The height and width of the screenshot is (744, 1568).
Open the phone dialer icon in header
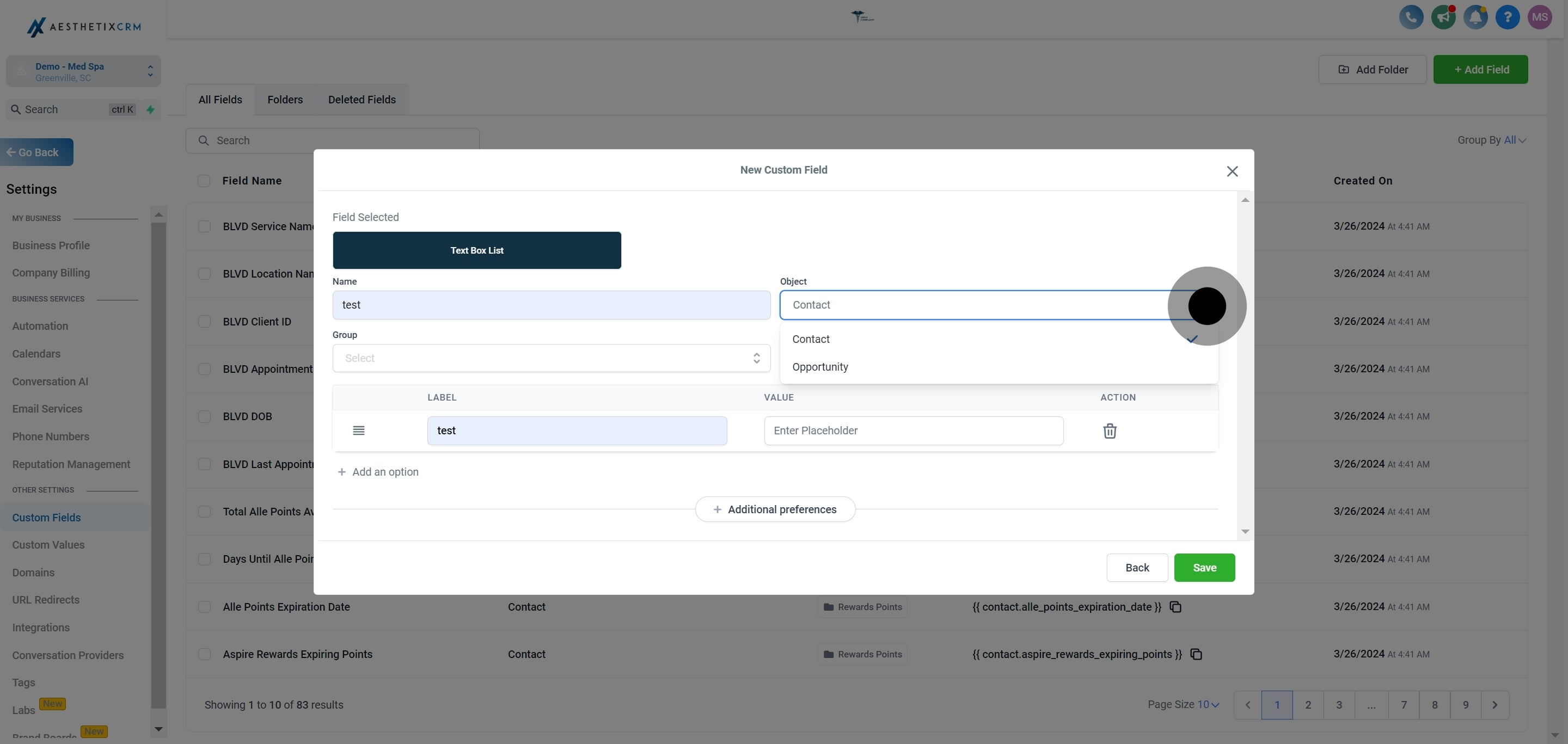tap(1411, 17)
